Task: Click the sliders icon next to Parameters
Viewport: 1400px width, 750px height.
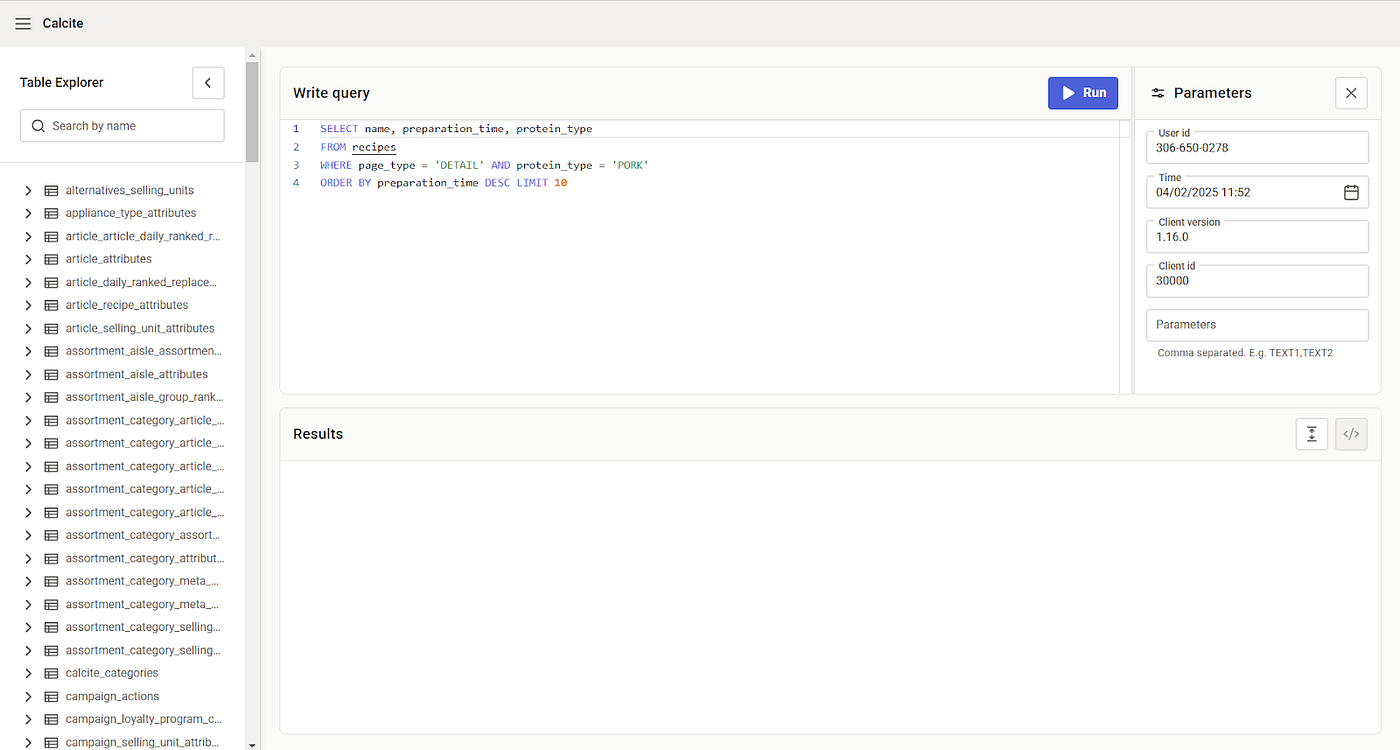Action: [x=1158, y=93]
